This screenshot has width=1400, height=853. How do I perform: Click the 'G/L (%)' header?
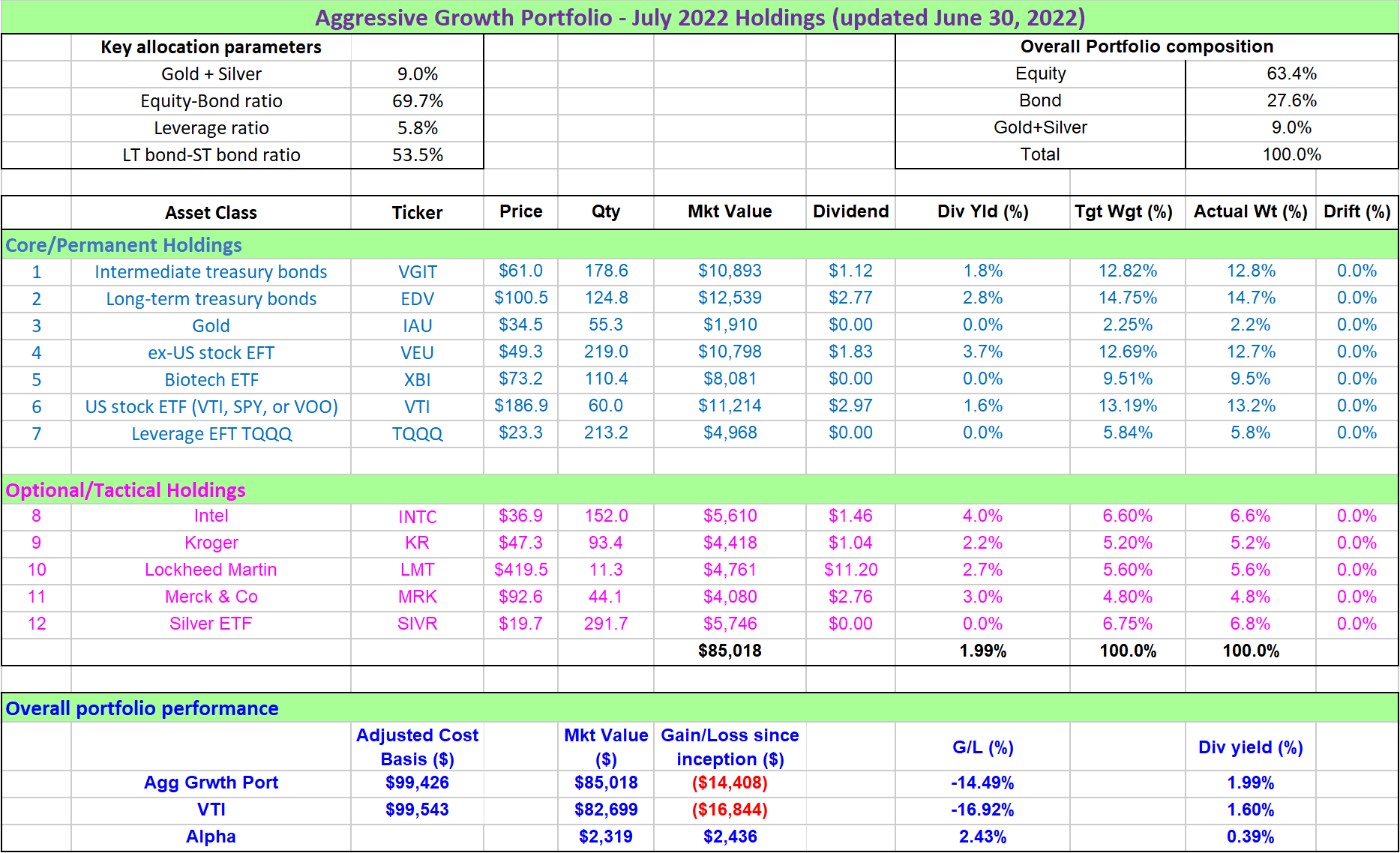coord(982,747)
